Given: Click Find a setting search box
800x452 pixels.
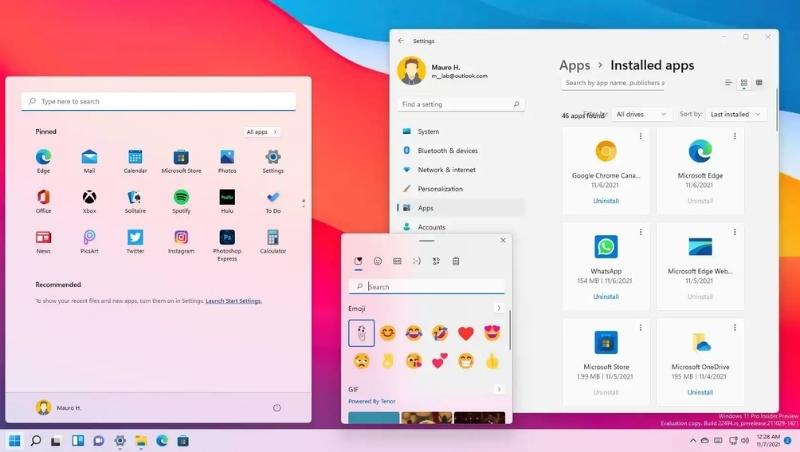Looking at the screenshot, I should tap(461, 104).
